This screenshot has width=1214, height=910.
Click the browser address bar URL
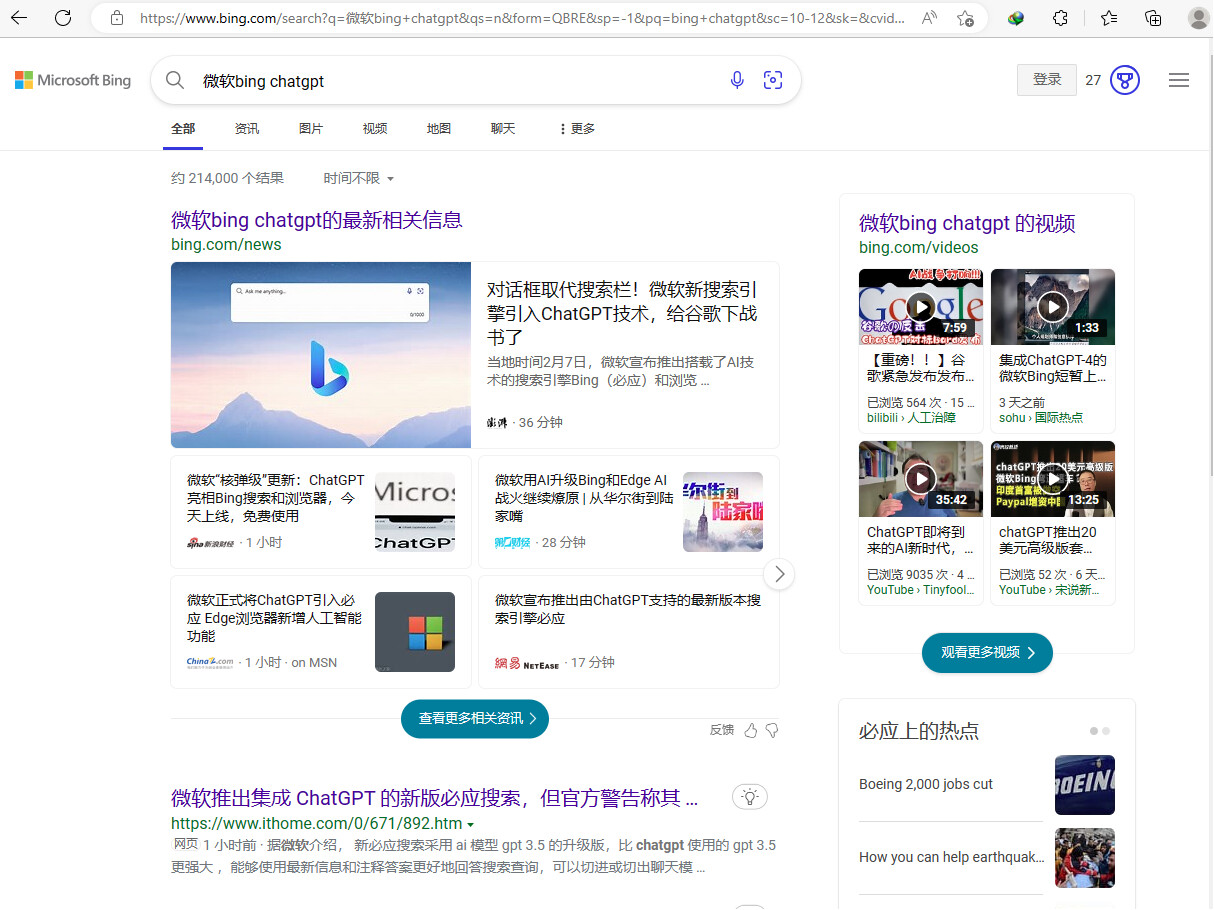[523, 18]
